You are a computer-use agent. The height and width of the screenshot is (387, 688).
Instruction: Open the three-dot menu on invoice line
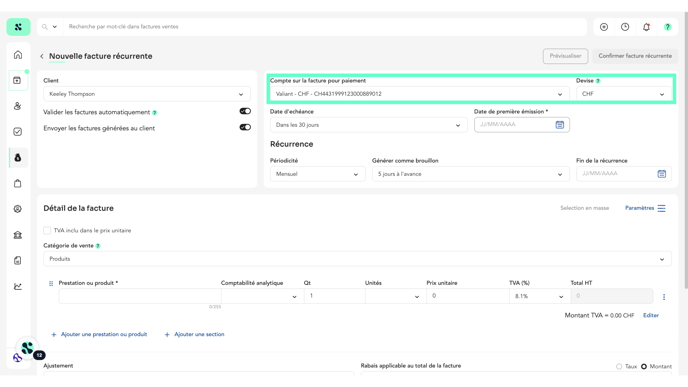coord(664,297)
